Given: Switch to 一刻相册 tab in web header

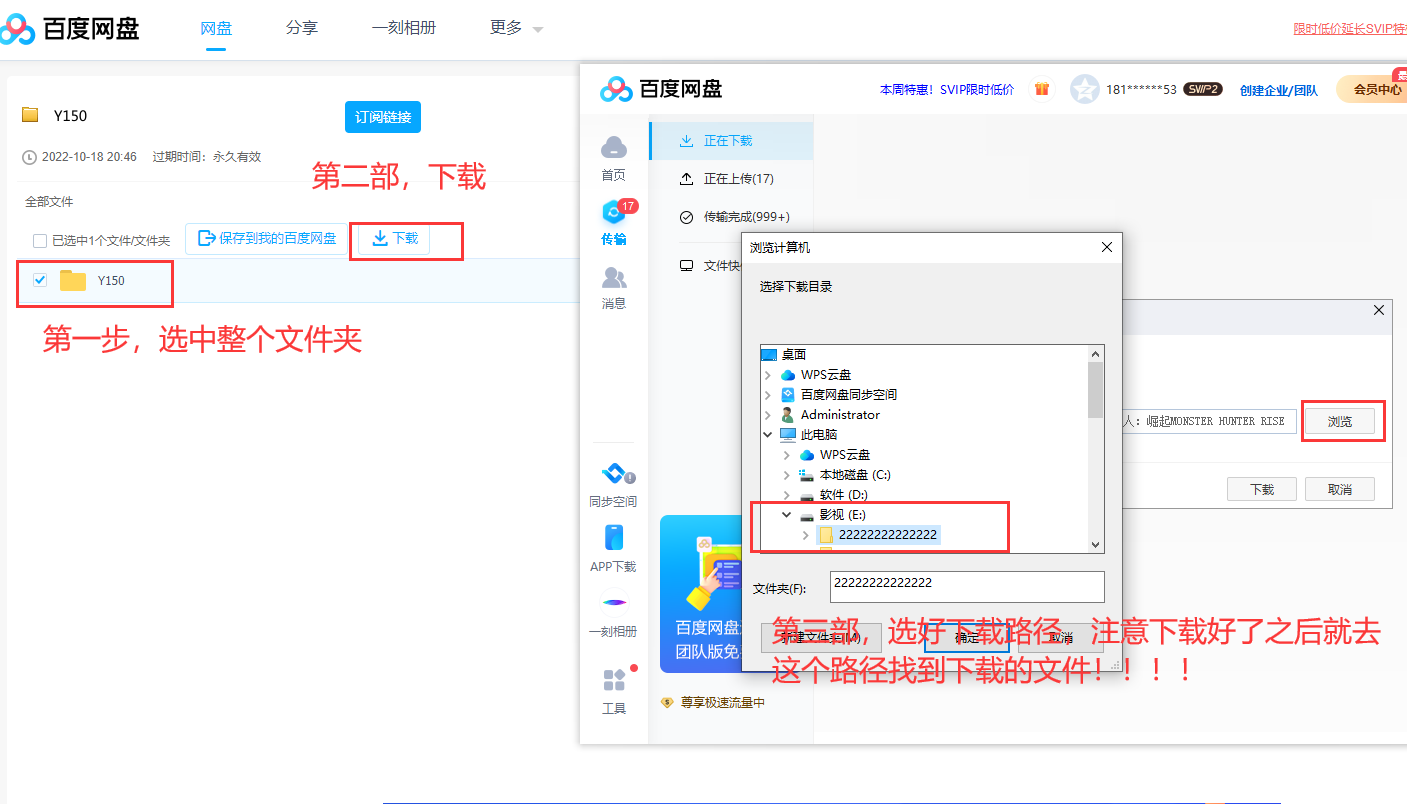Looking at the screenshot, I should pyautogui.click(x=404, y=28).
